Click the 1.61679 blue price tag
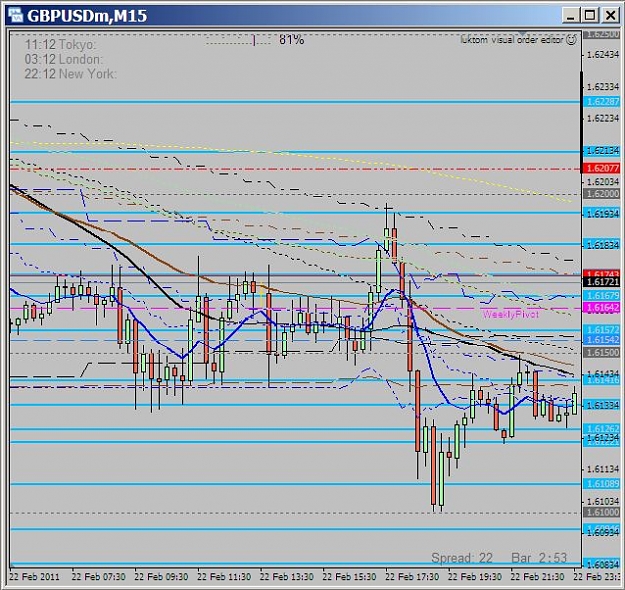Screen dimensions: 625x590 point(602,295)
